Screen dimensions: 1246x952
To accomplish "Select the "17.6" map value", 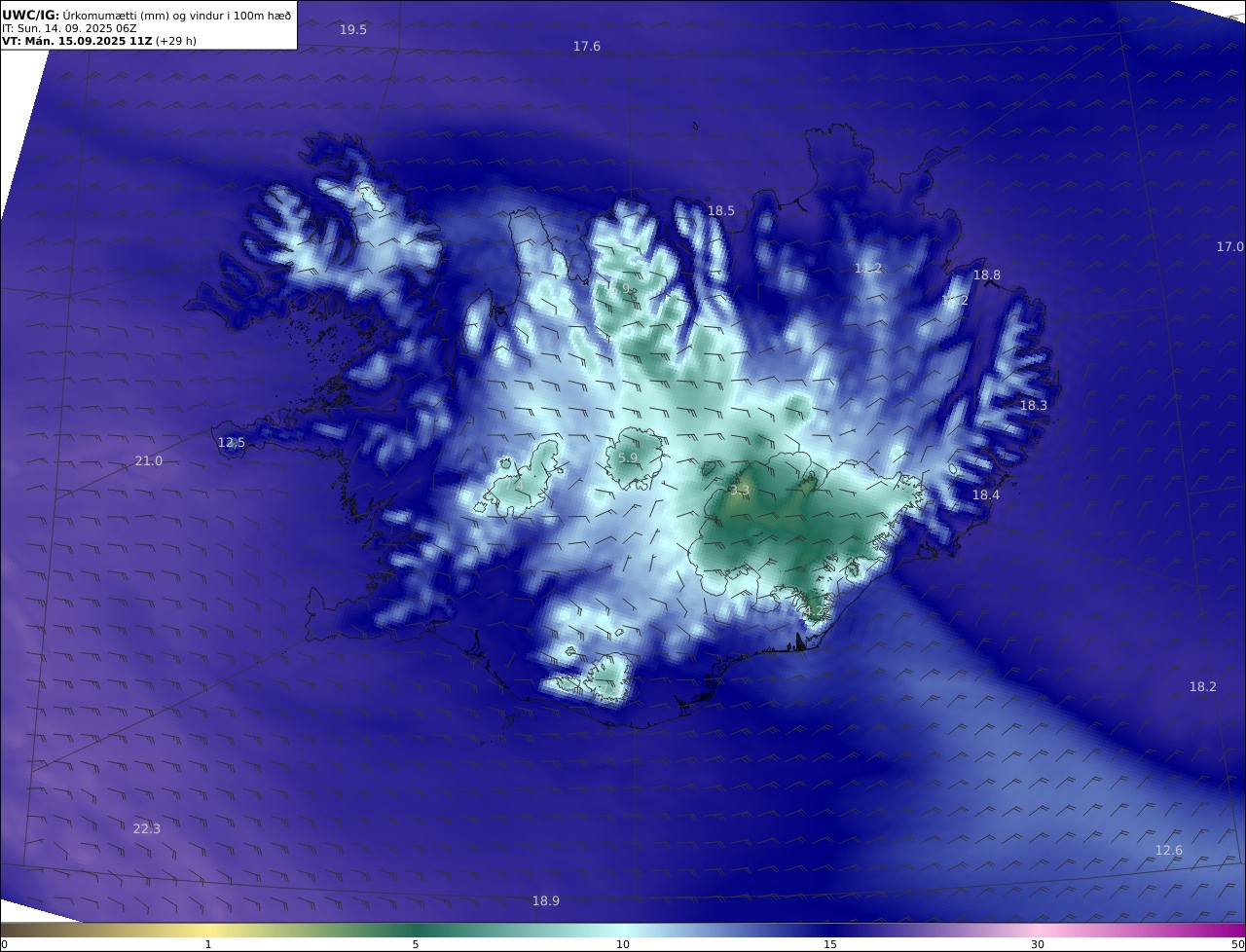I will point(587,47).
